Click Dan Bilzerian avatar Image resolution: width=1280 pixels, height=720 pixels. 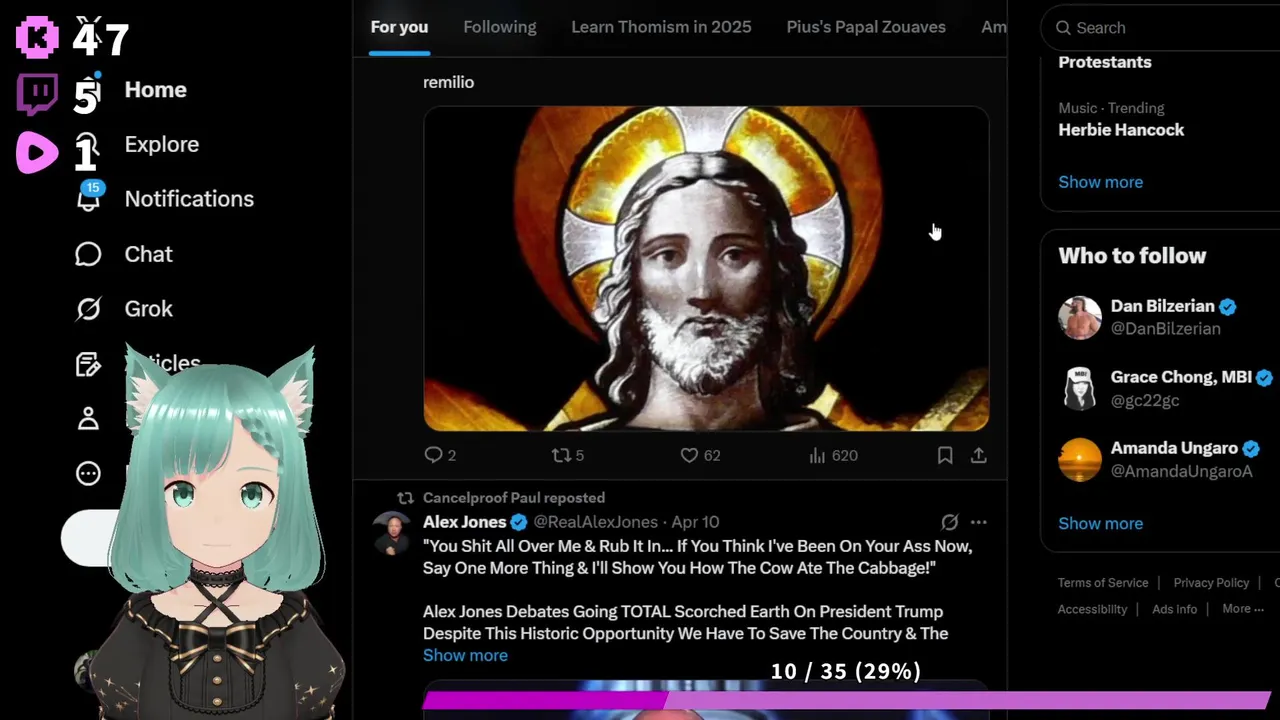(x=1080, y=317)
